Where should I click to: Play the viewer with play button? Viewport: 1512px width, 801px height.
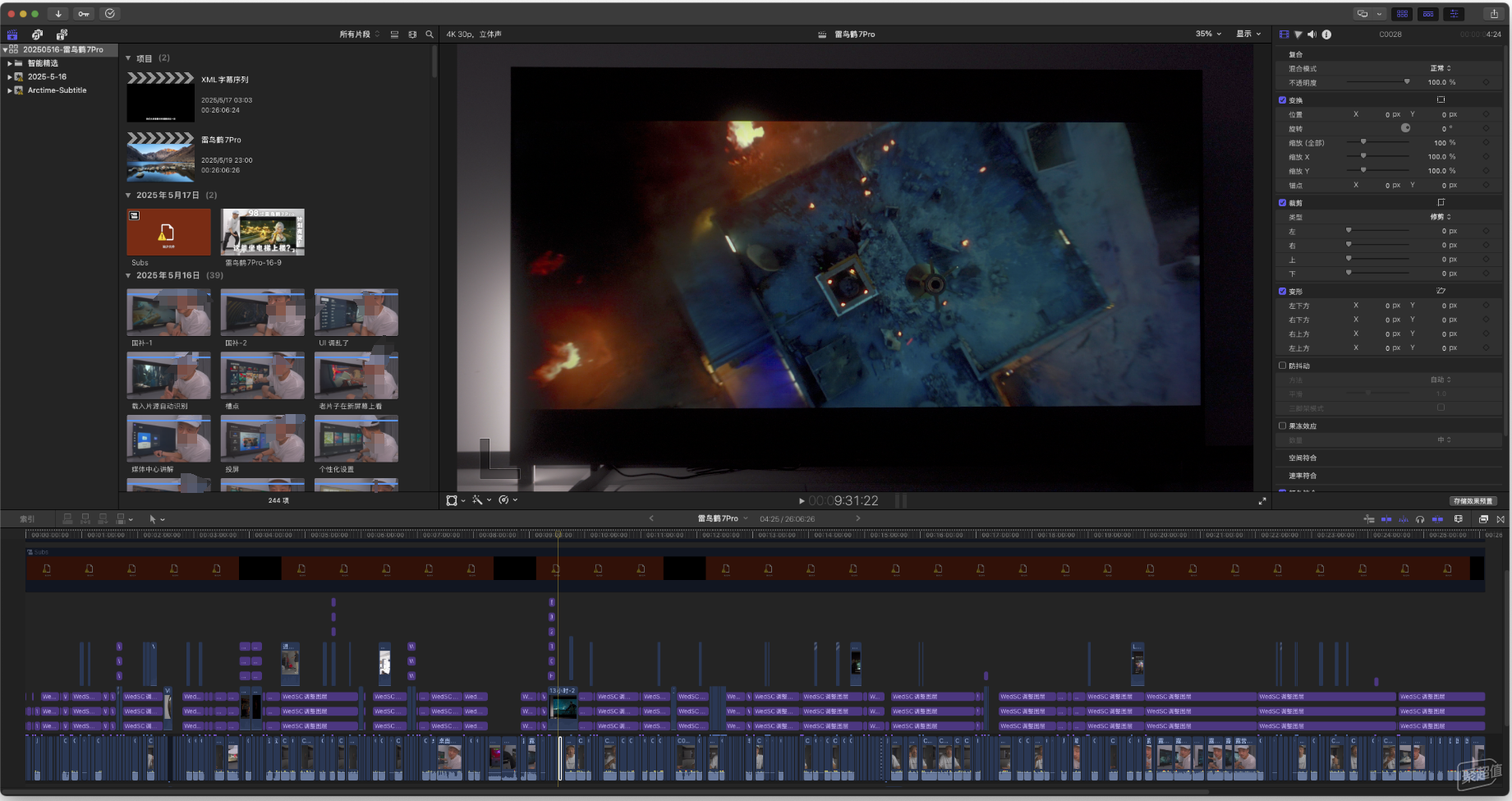(x=802, y=500)
